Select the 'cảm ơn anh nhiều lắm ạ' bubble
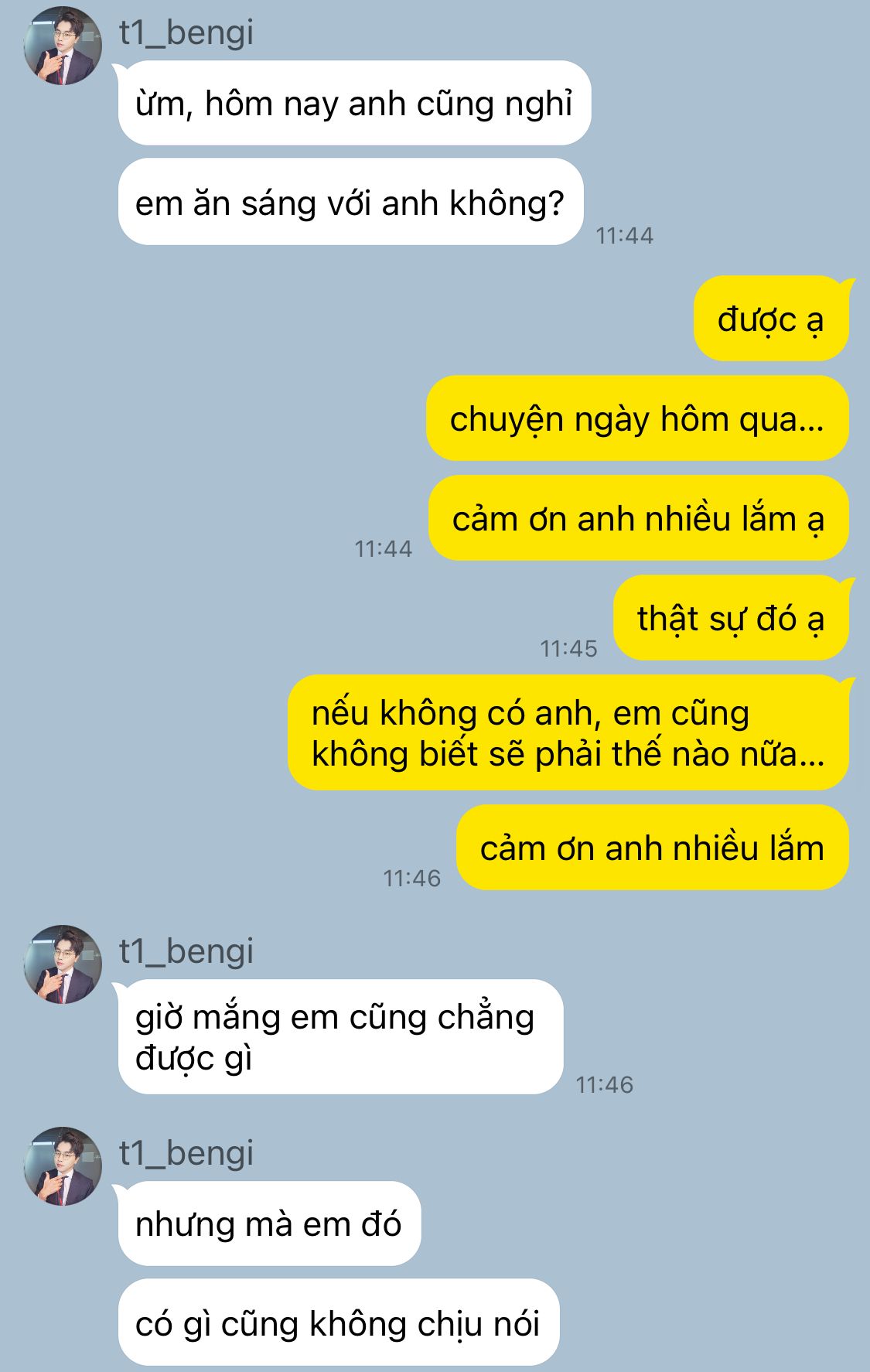Viewport: 870px width, 1372px height. click(x=639, y=518)
